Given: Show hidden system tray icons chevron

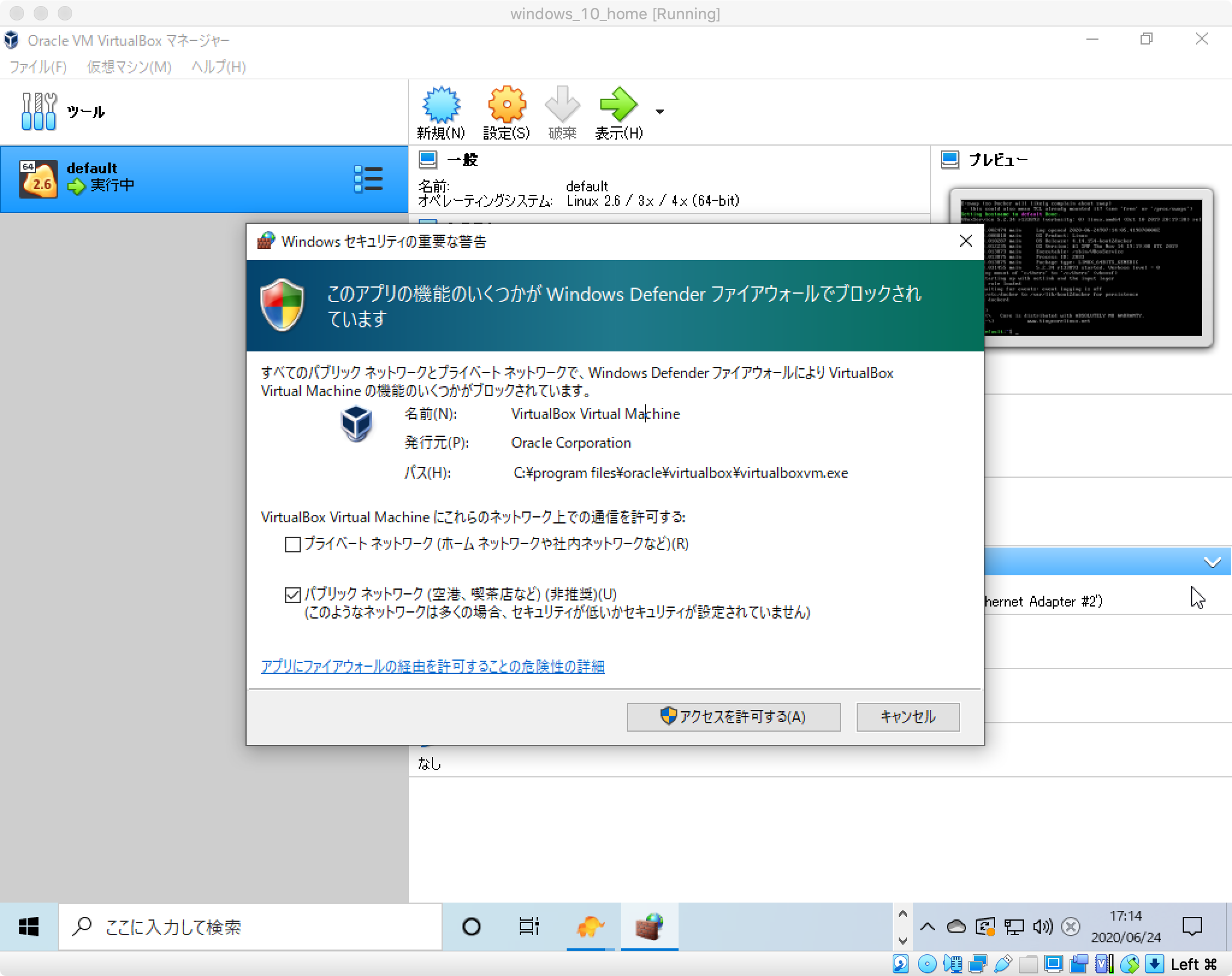Looking at the screenshot, I should [927, 927].
